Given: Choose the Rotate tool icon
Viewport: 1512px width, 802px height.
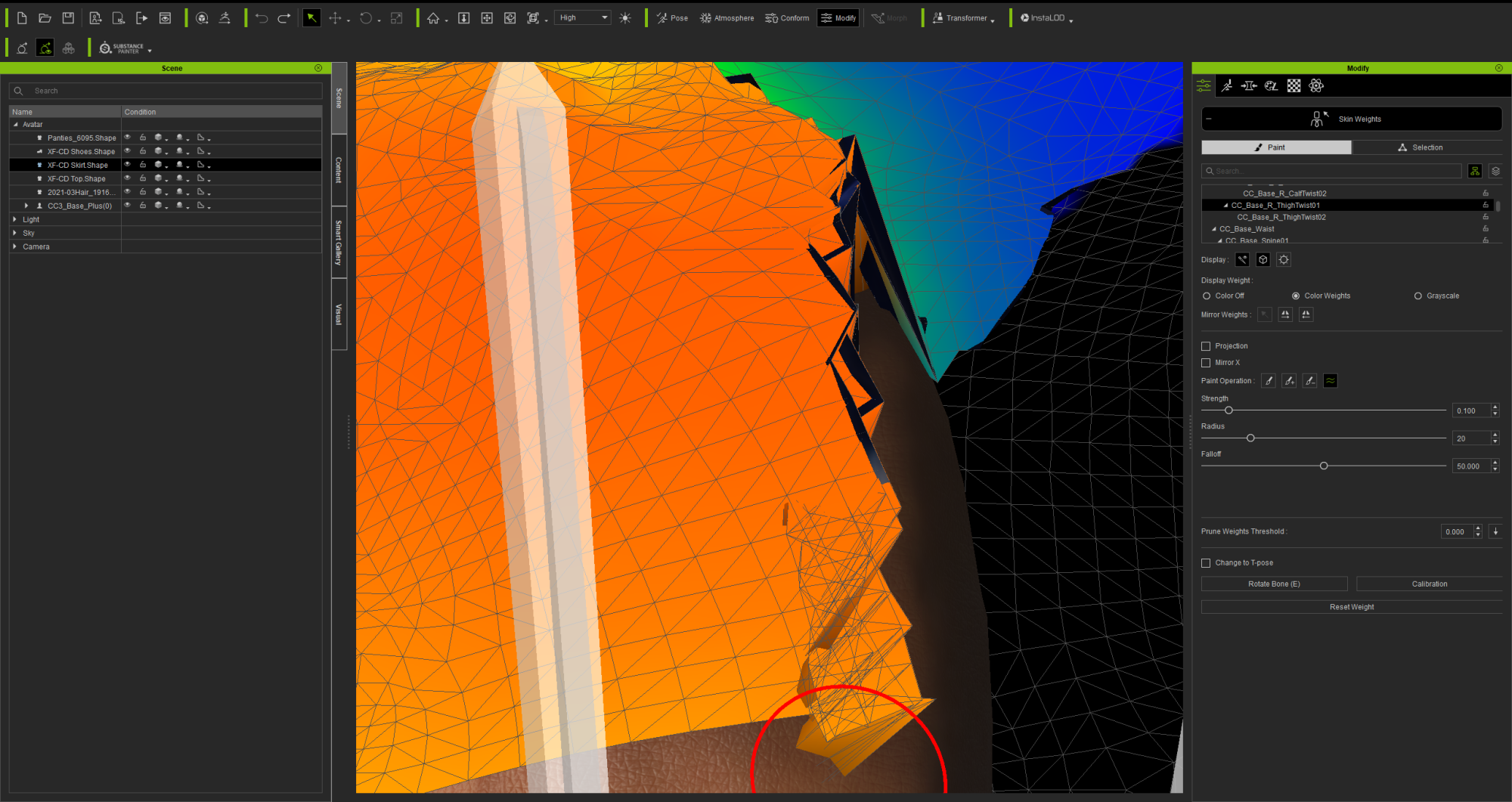Looking at the screenshot, I should click(366, 18).
